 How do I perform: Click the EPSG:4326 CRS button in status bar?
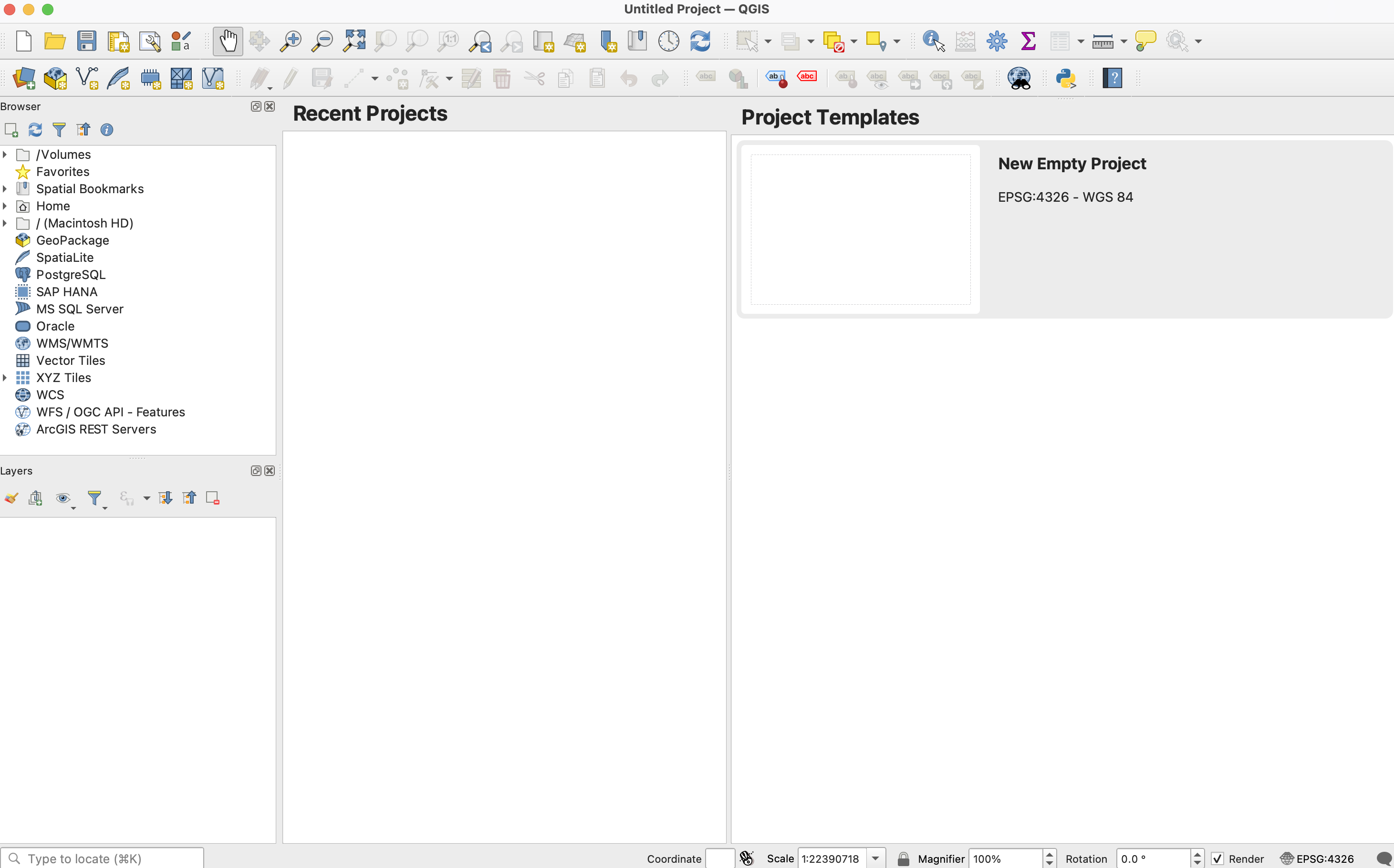pos(1317,859)
